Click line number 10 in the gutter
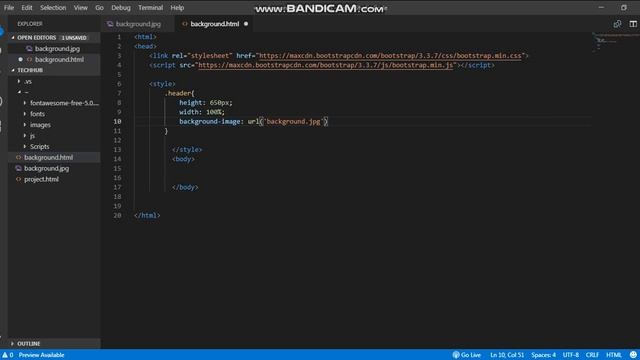This screenshot has height=360, width=640. point(117,122)
